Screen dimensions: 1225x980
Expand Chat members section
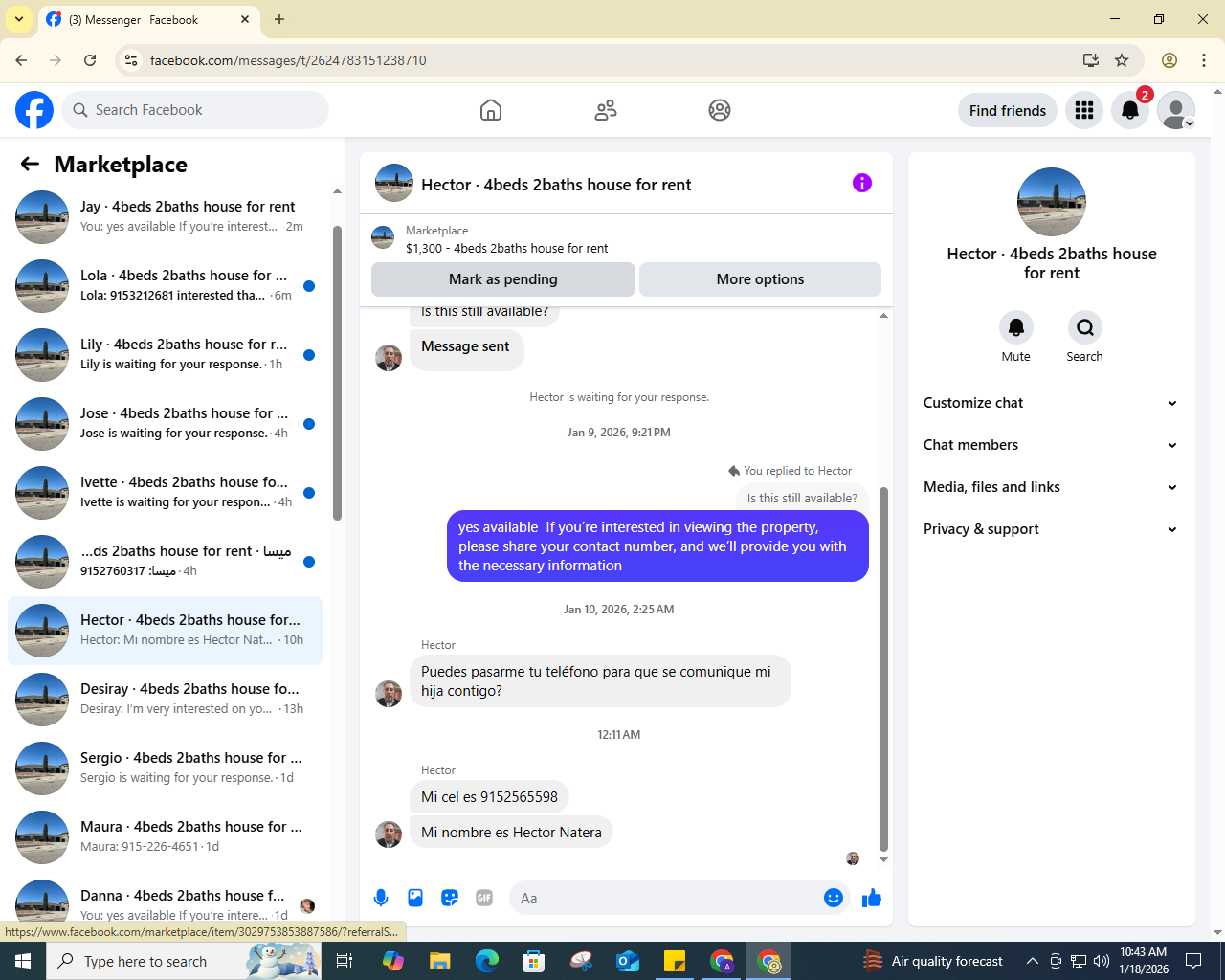coord(1051,445)
